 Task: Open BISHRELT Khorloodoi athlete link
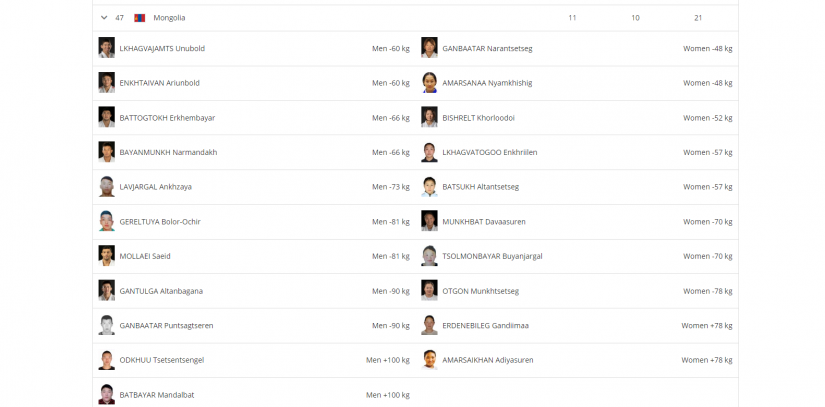coord(479,118)
